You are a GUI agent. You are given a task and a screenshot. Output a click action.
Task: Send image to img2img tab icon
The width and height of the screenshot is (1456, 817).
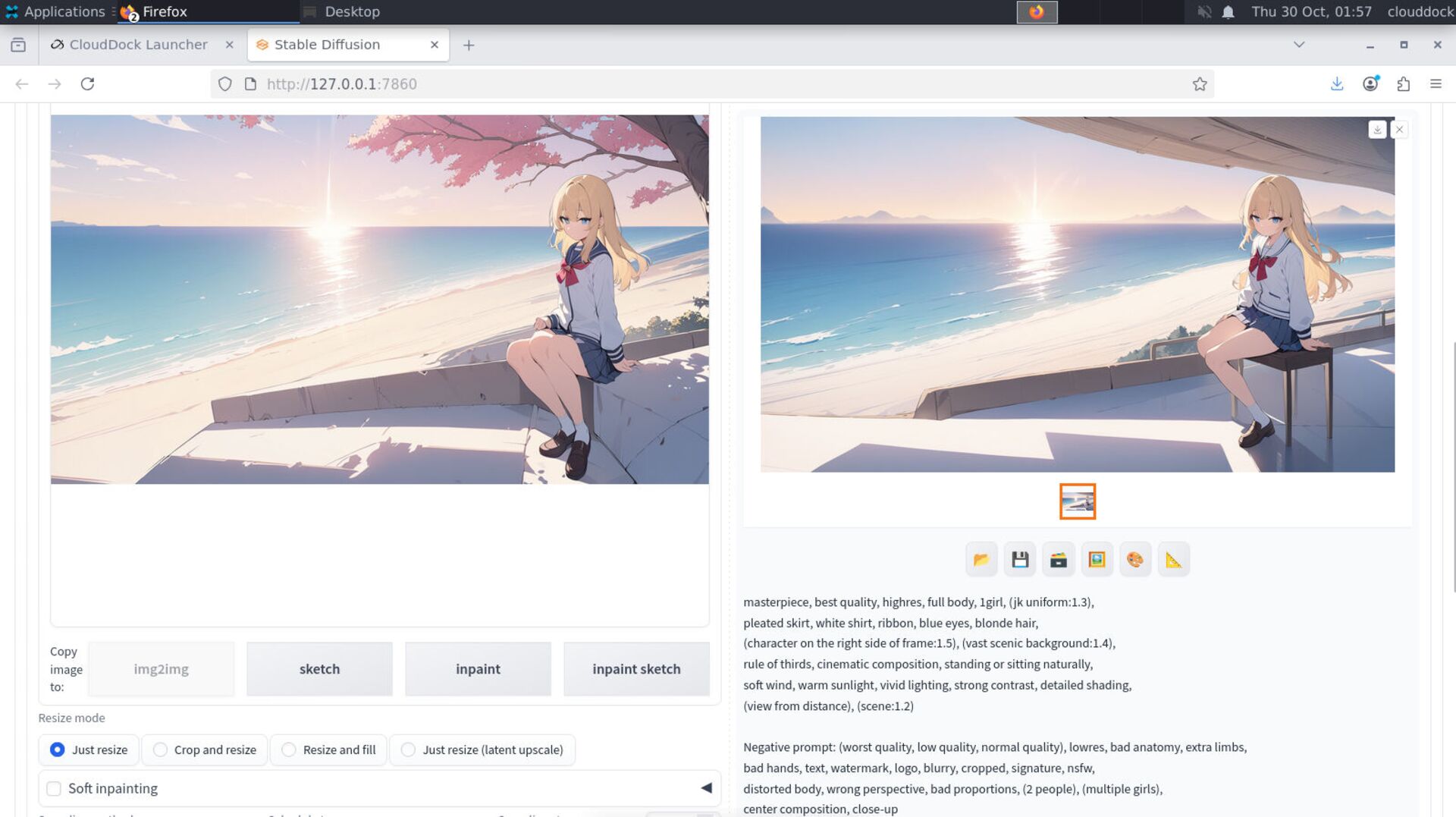point(1097,560)
